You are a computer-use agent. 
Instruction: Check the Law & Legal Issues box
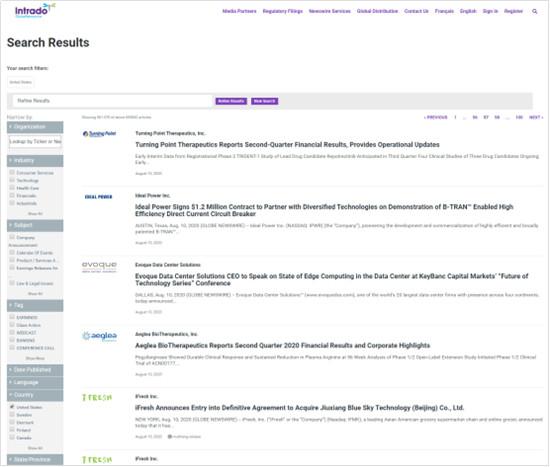click(x=12, y=283)
